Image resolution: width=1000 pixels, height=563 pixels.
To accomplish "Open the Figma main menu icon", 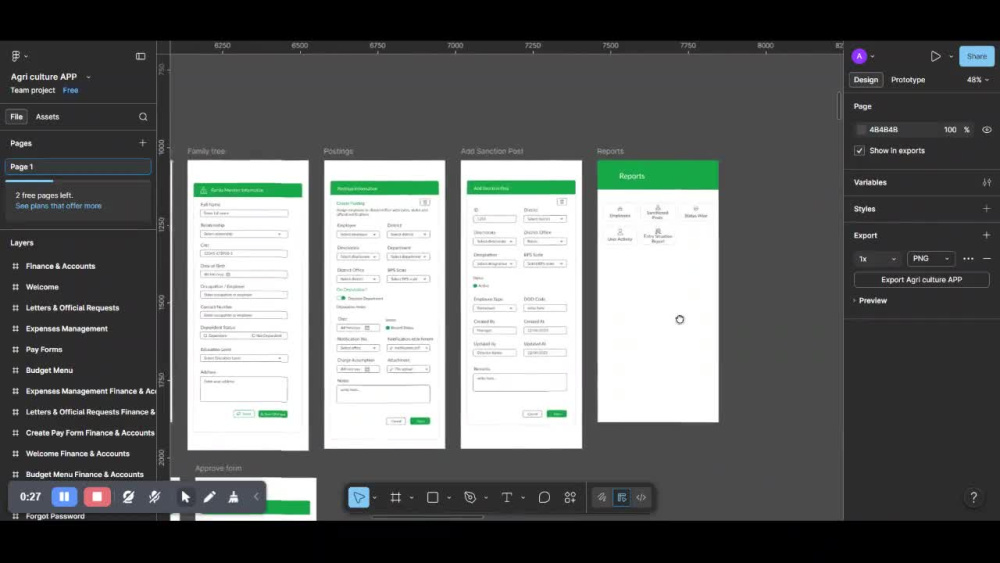I will point(16,56).
